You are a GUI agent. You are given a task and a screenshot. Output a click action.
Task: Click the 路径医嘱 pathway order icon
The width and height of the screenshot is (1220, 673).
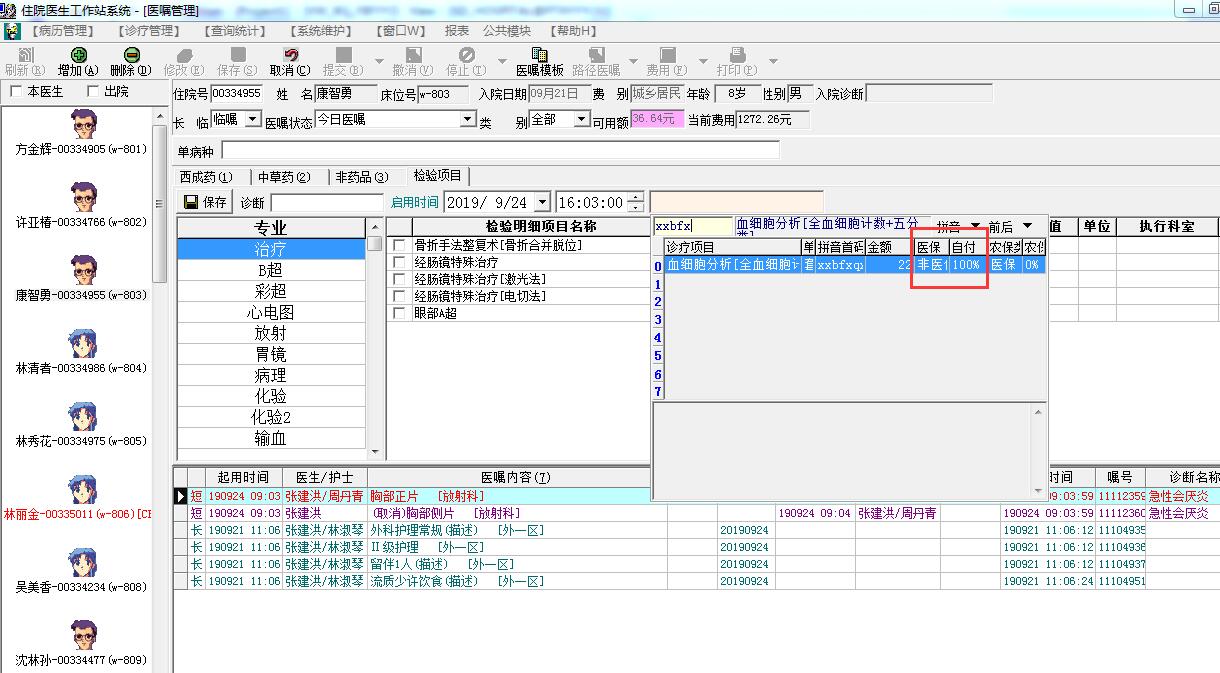pyautogui.click(x=596, y=55)
